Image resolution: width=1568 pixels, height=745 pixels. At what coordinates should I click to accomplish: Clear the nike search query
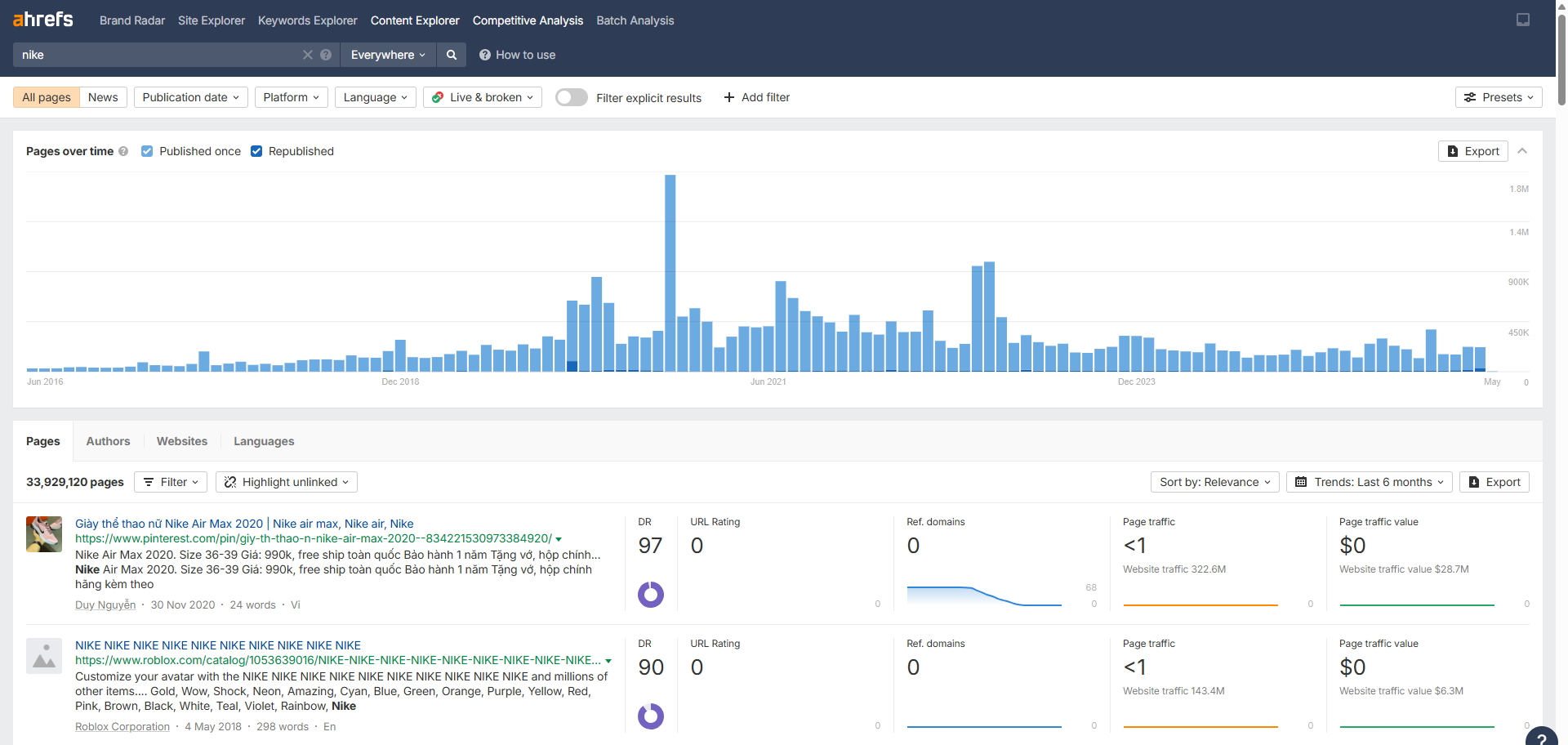308,55
